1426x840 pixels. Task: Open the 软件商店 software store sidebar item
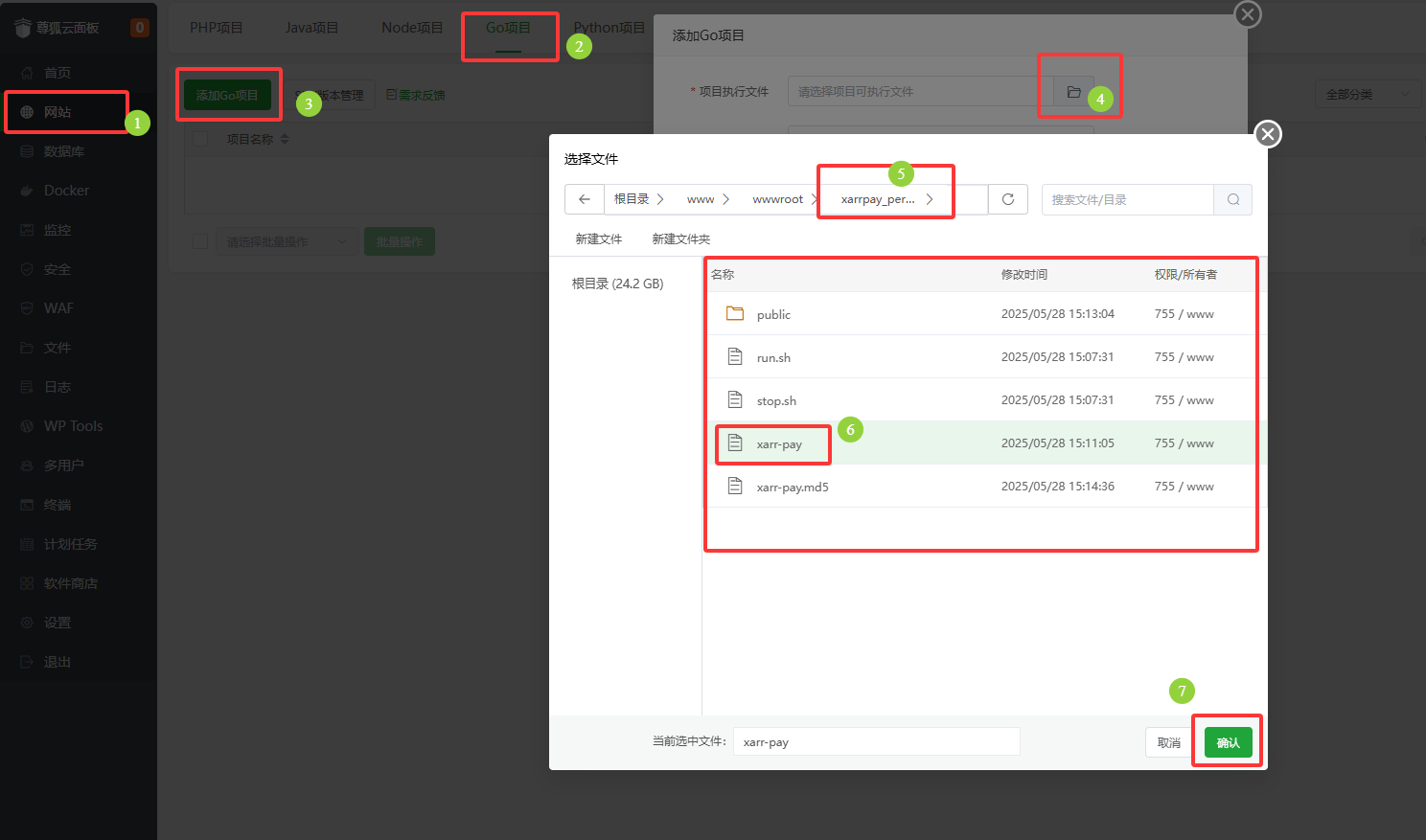(70, 583)
